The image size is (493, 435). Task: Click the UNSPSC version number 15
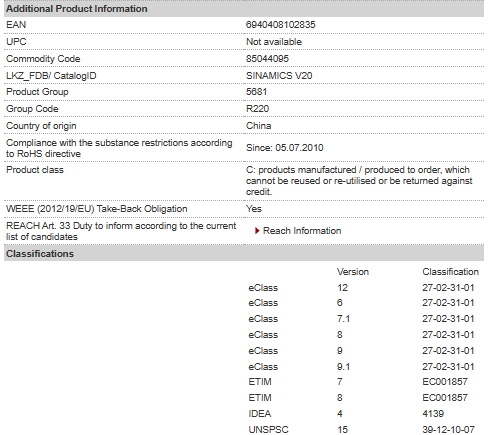(x=342, y=430)
